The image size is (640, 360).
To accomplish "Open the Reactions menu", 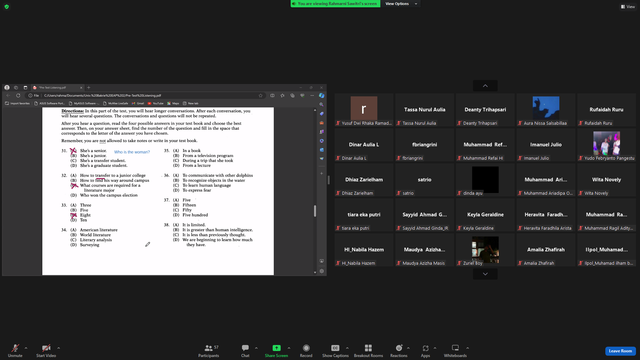I will (399, 350).
